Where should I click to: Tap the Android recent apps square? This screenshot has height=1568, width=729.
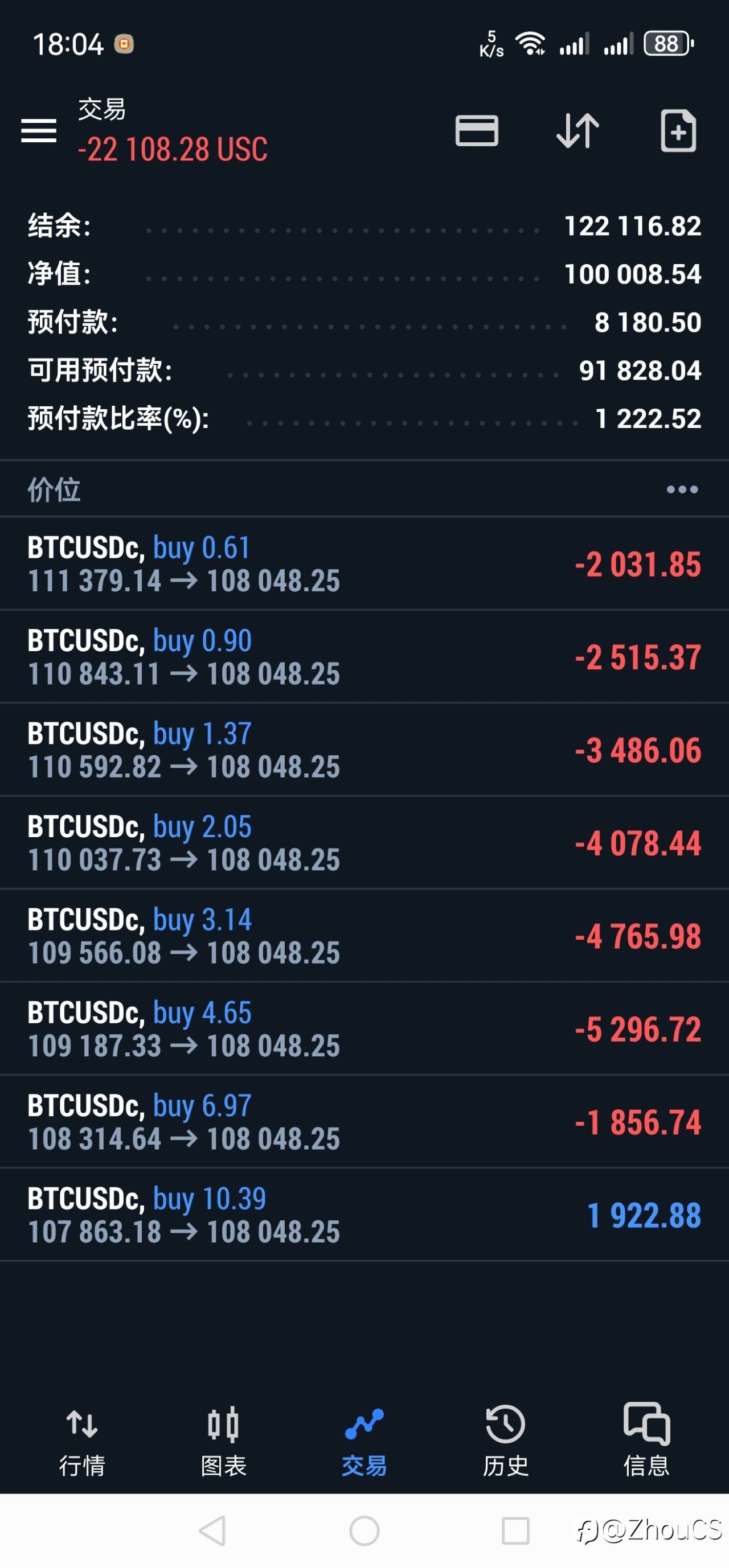(515, 1530)
